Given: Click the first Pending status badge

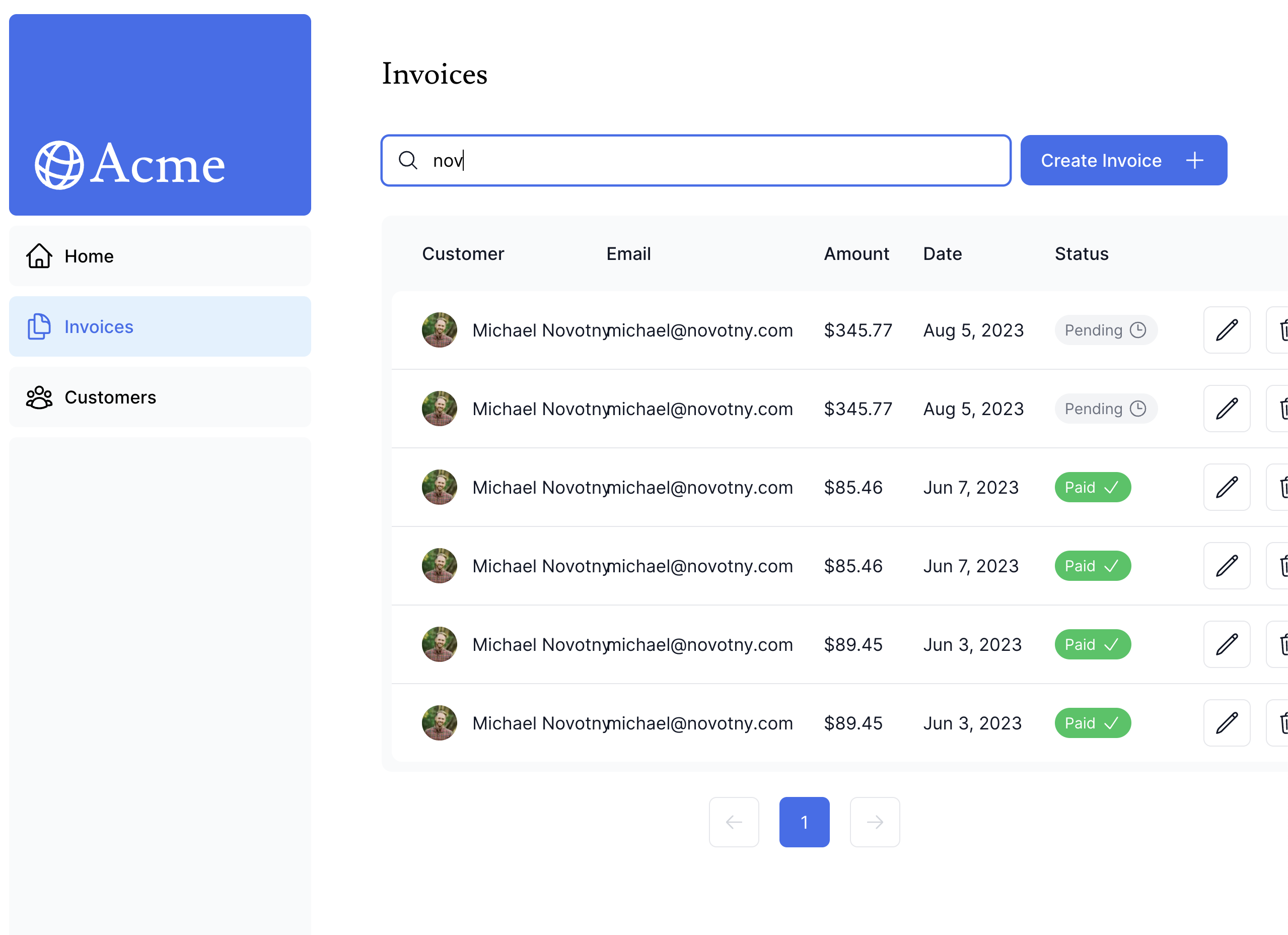Looking at the screenshot, I should [x=1105, y=330].
